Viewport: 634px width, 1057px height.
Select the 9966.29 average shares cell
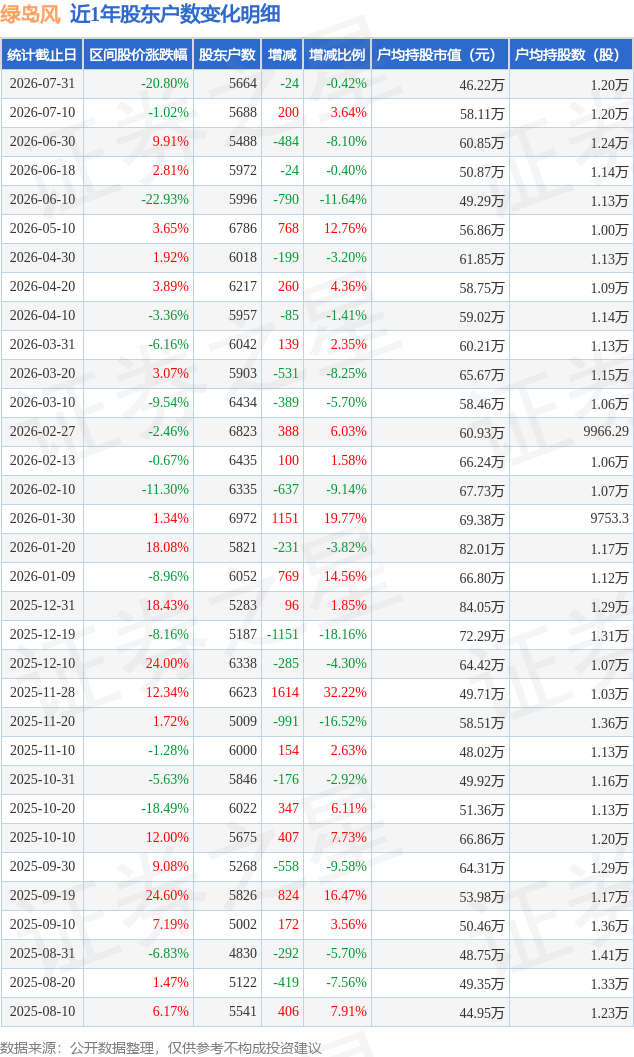coord(606,431)
